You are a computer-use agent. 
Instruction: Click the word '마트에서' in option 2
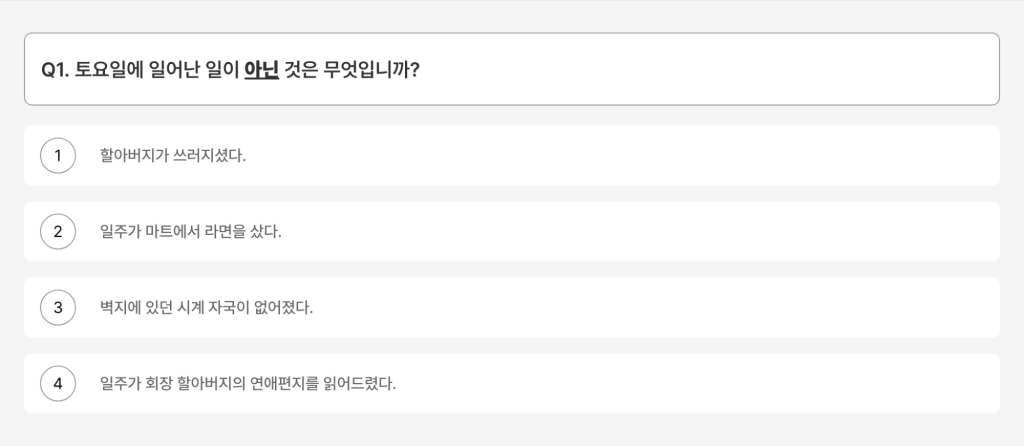[x=163, y=231]
